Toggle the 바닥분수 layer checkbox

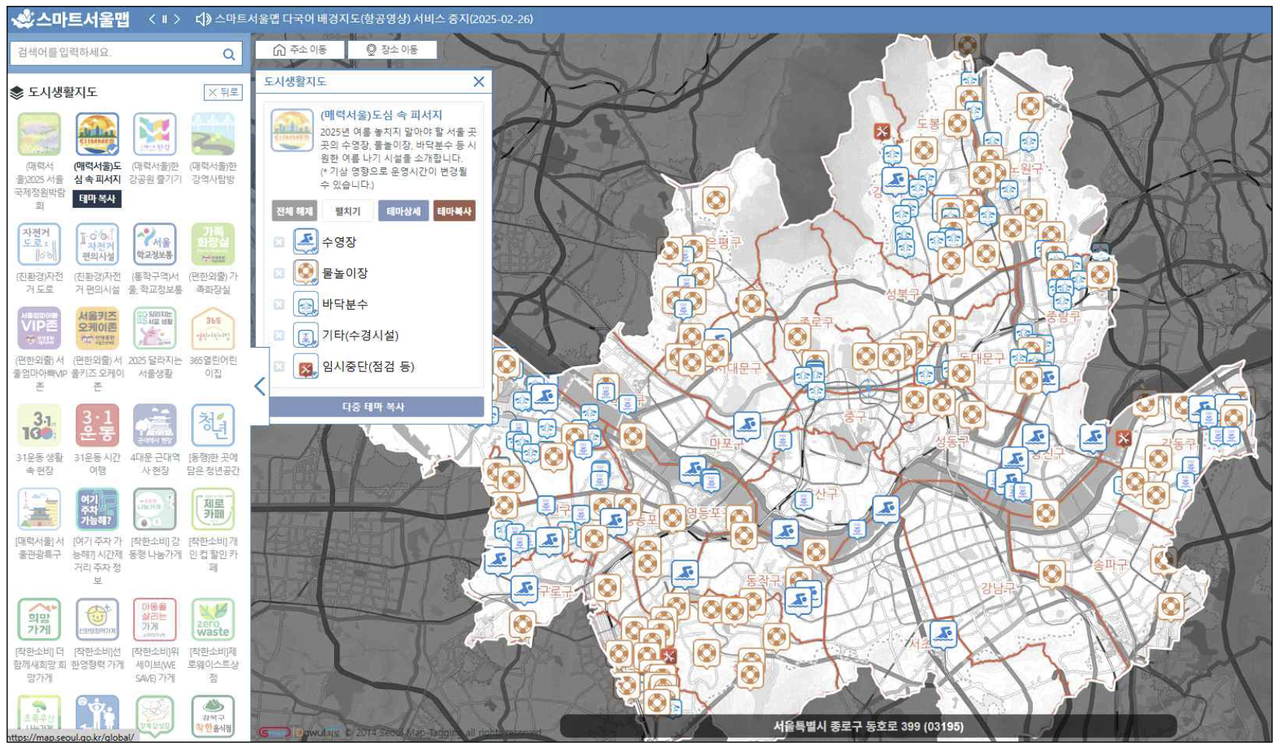click(x=279, y=305)
